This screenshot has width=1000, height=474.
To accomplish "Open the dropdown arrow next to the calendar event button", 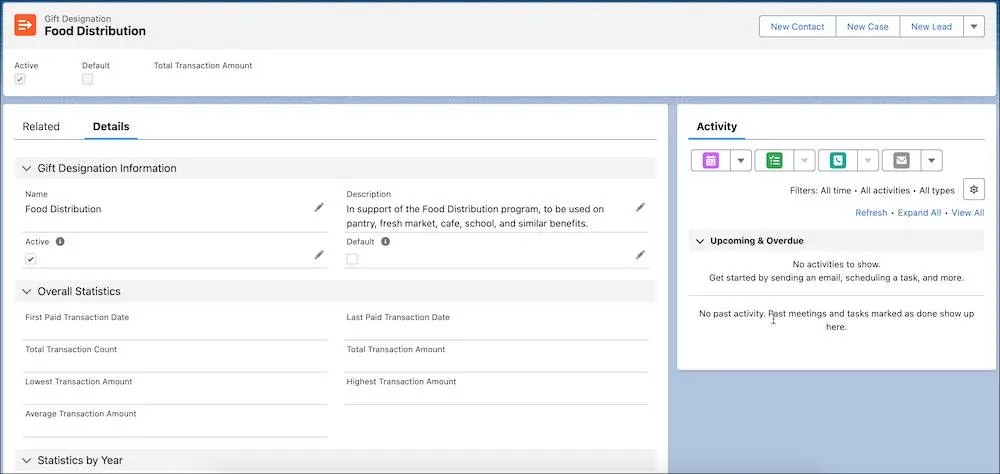I will [740, 161].
